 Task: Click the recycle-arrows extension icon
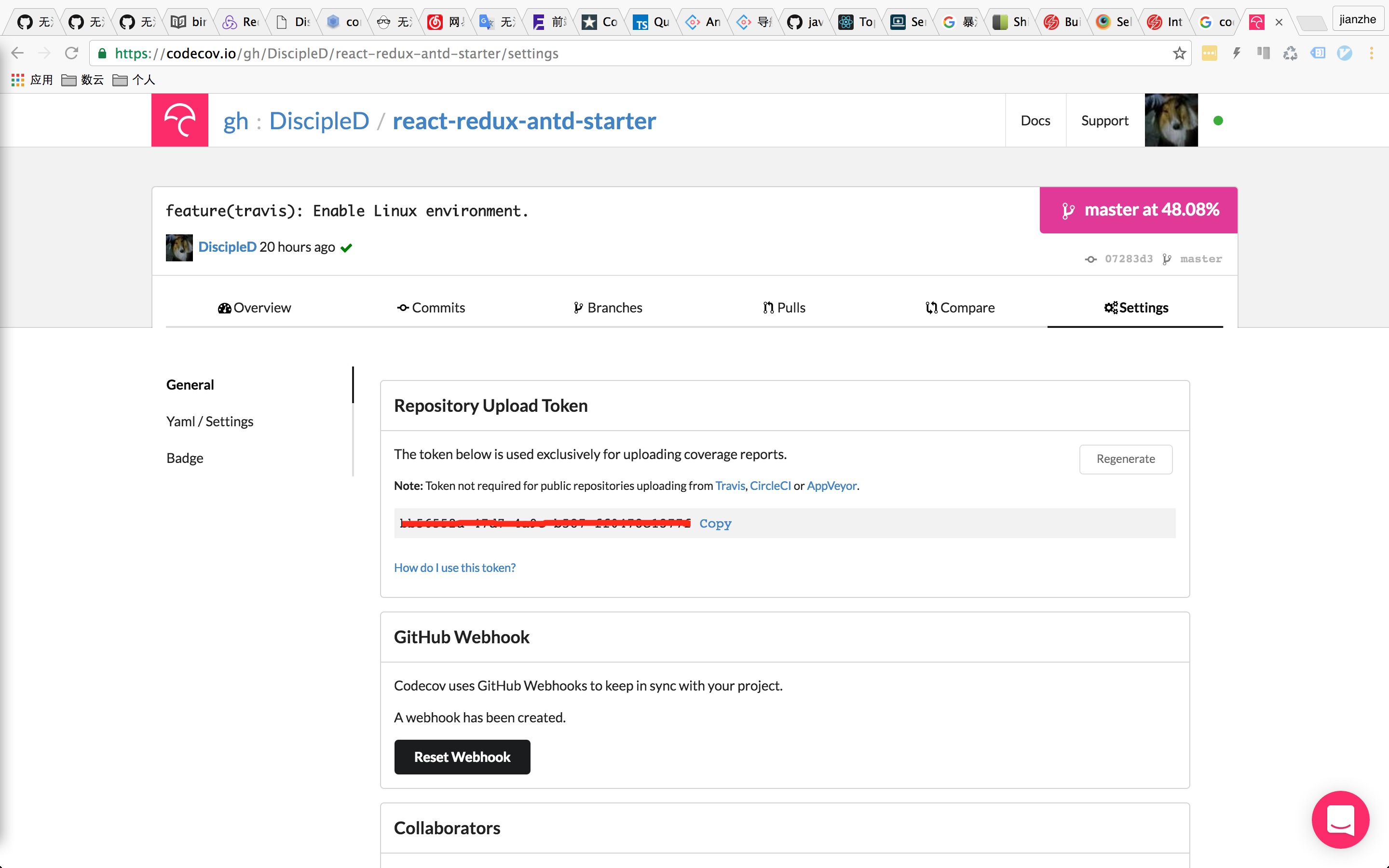1290,54
